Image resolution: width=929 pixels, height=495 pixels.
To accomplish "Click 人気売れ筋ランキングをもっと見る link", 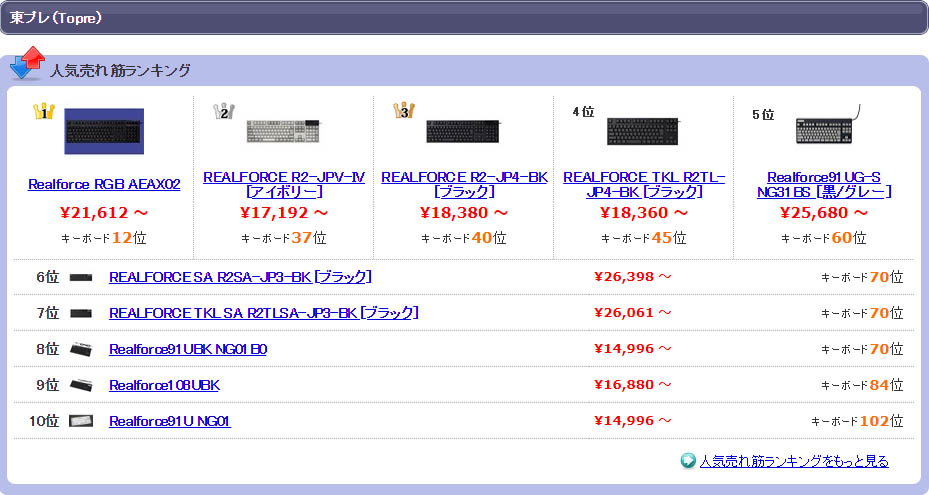I will tap(794, 461).
